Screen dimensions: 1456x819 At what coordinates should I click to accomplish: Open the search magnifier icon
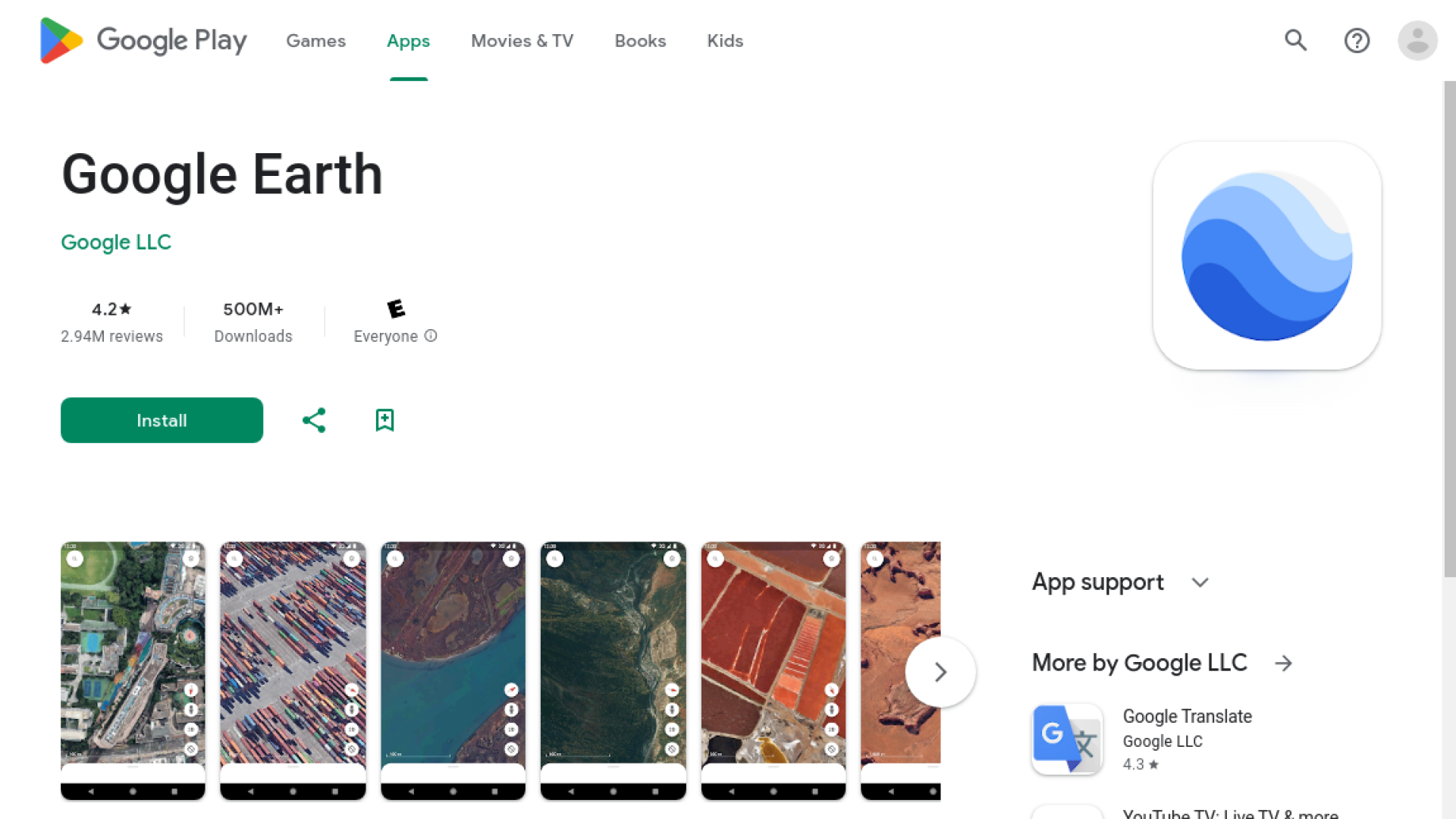pos(1295,40)
